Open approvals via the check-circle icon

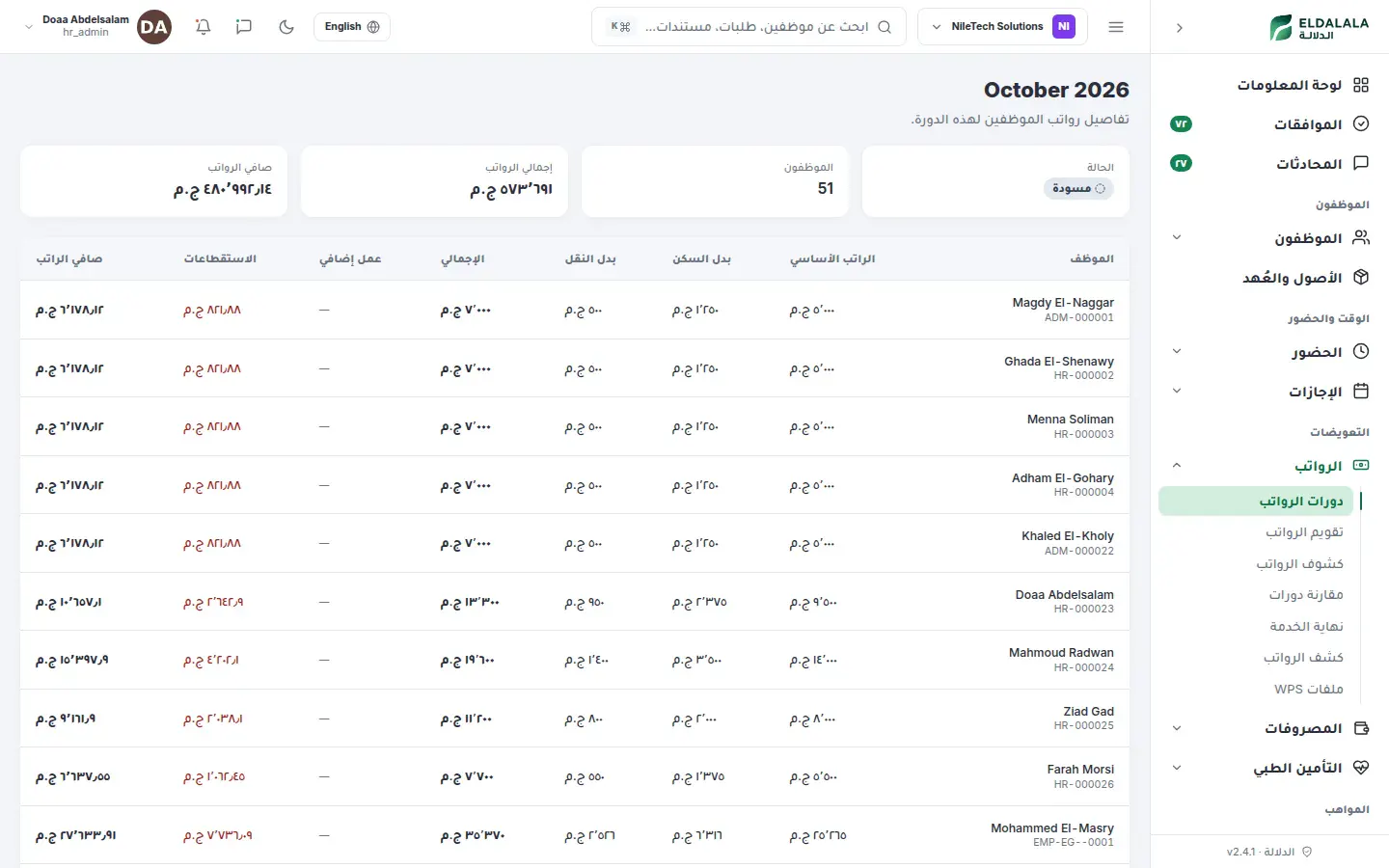coord(1361,123)
